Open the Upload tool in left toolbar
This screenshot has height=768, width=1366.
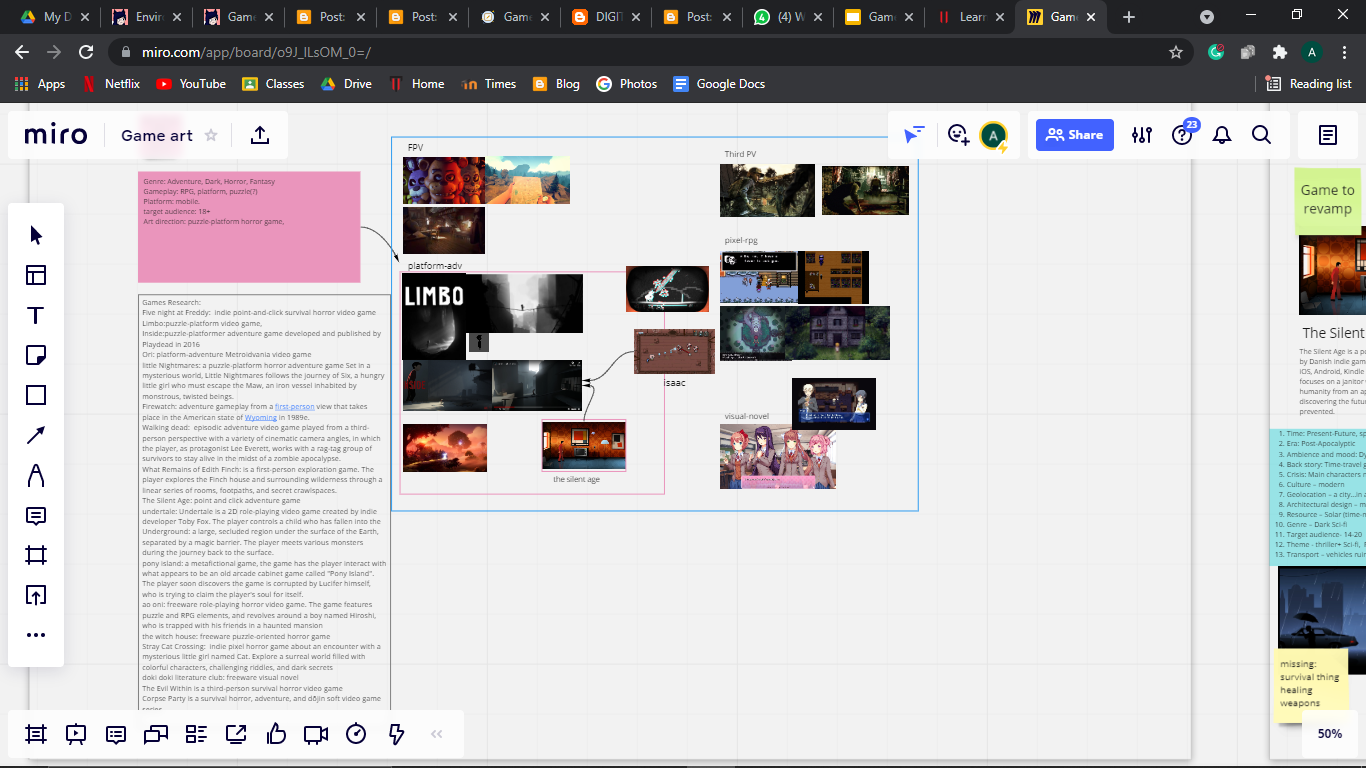coord(36,595)
